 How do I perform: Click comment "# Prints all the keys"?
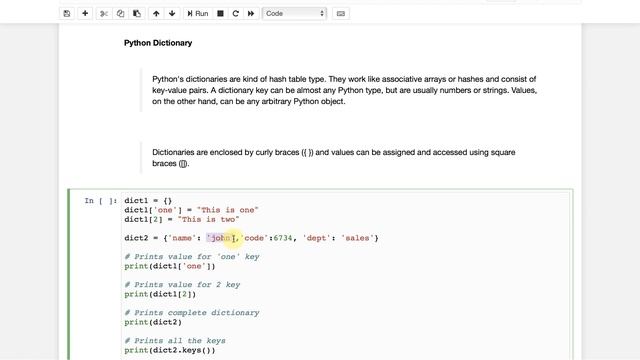[175, 340]
